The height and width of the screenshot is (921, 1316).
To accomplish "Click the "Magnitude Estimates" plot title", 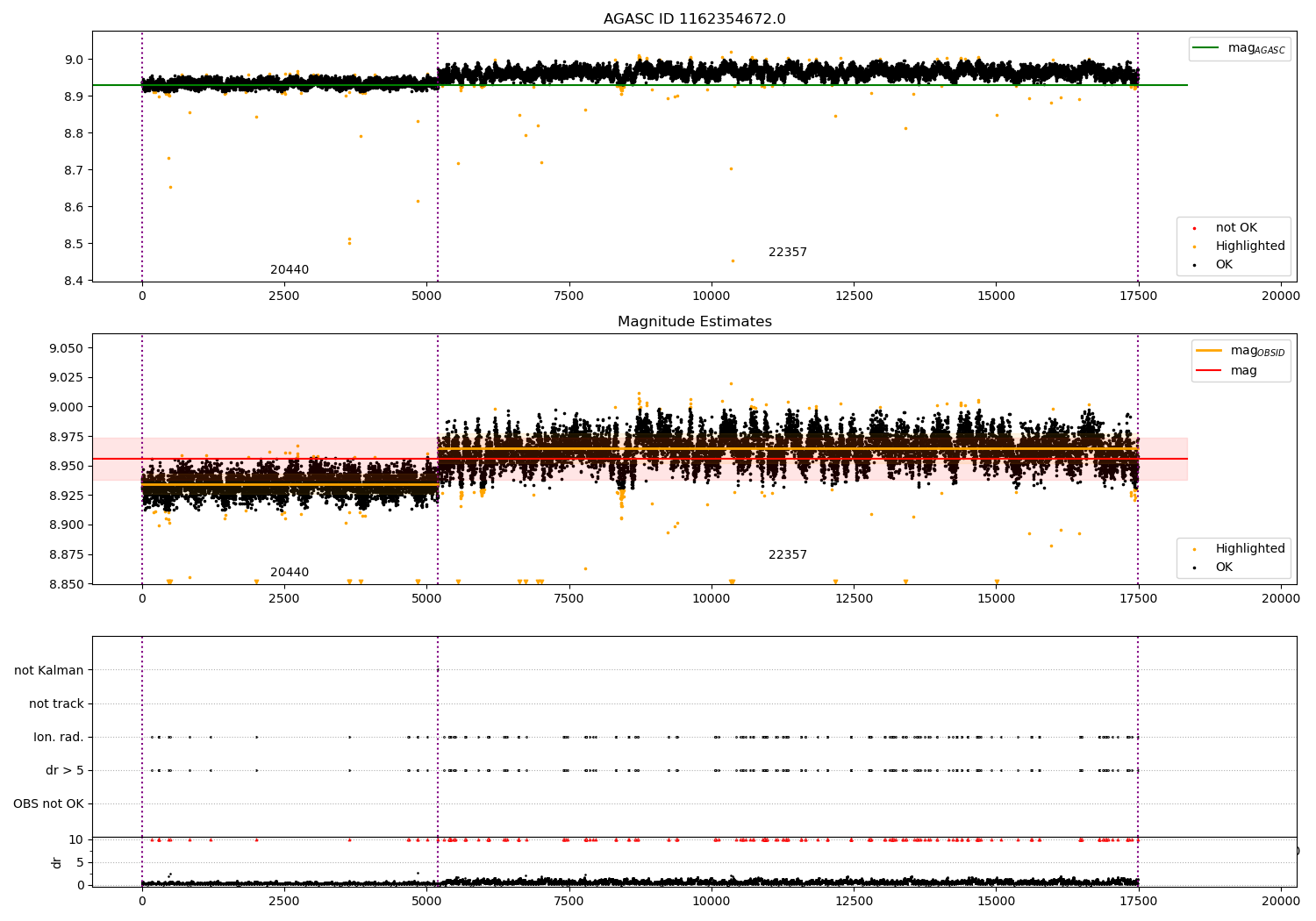I will [694, 322].
